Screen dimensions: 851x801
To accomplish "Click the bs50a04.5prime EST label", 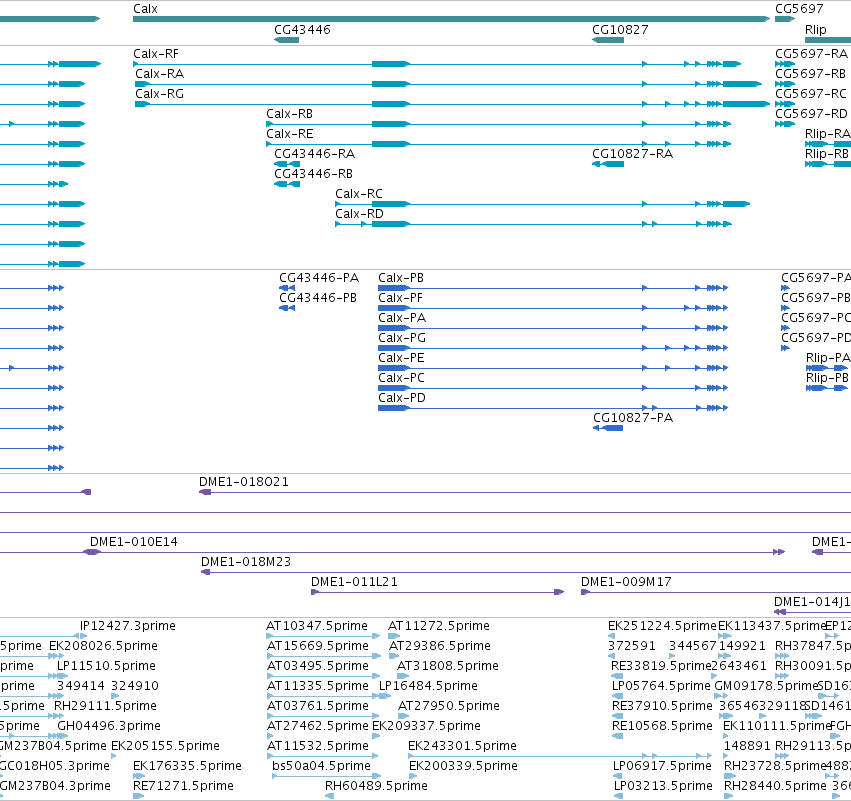I will point(321,766).
